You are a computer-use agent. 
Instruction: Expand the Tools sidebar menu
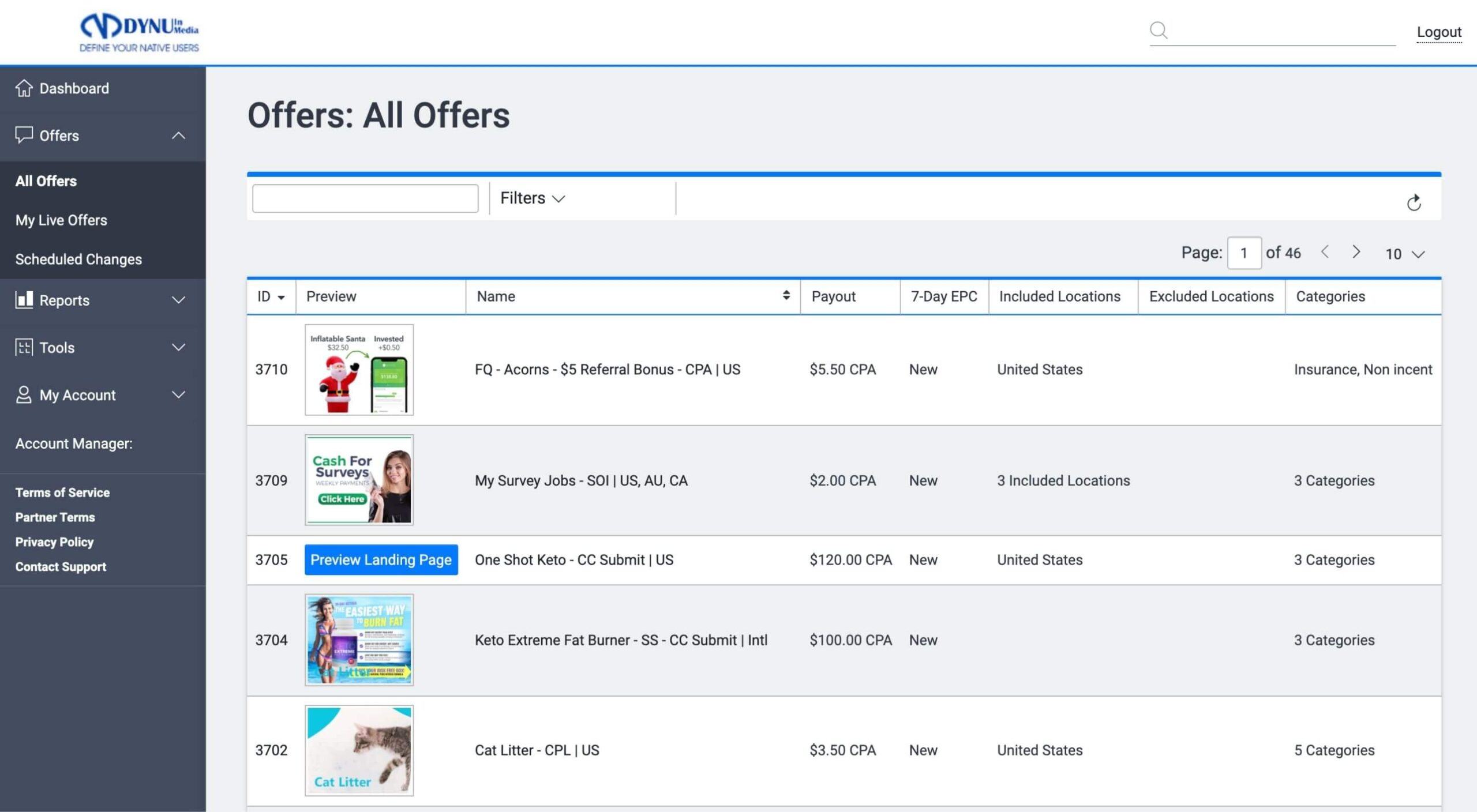pyautogui.click(x=178, y=347)
